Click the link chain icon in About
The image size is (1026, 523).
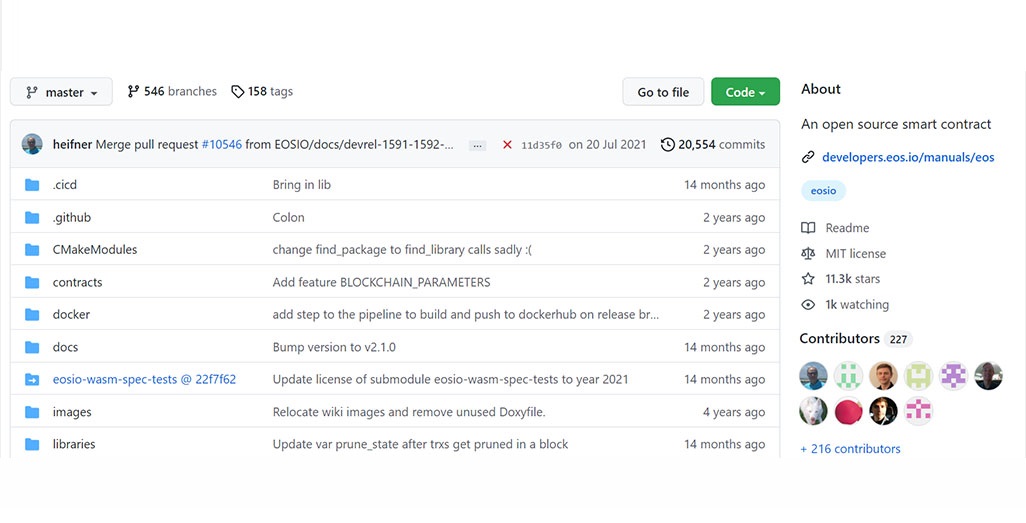pyautogui.click(x=808, y=157)
